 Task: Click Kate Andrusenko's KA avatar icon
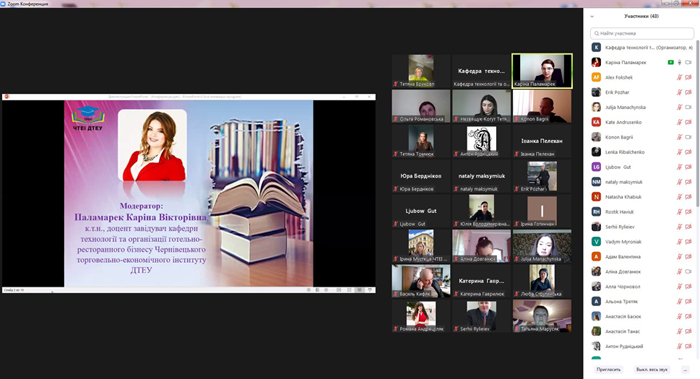point(596,122)
